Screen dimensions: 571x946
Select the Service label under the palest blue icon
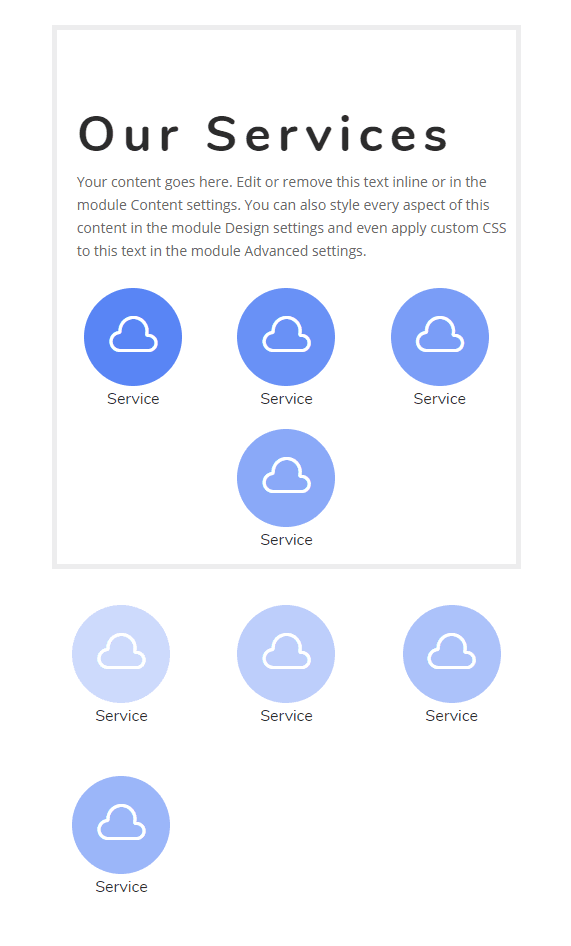point(121,716)
